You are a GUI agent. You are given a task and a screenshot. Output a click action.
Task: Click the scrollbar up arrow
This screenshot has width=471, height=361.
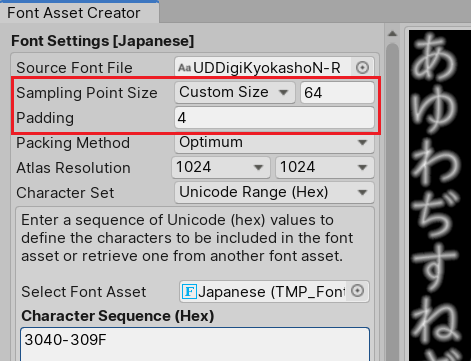pos(393,33)
